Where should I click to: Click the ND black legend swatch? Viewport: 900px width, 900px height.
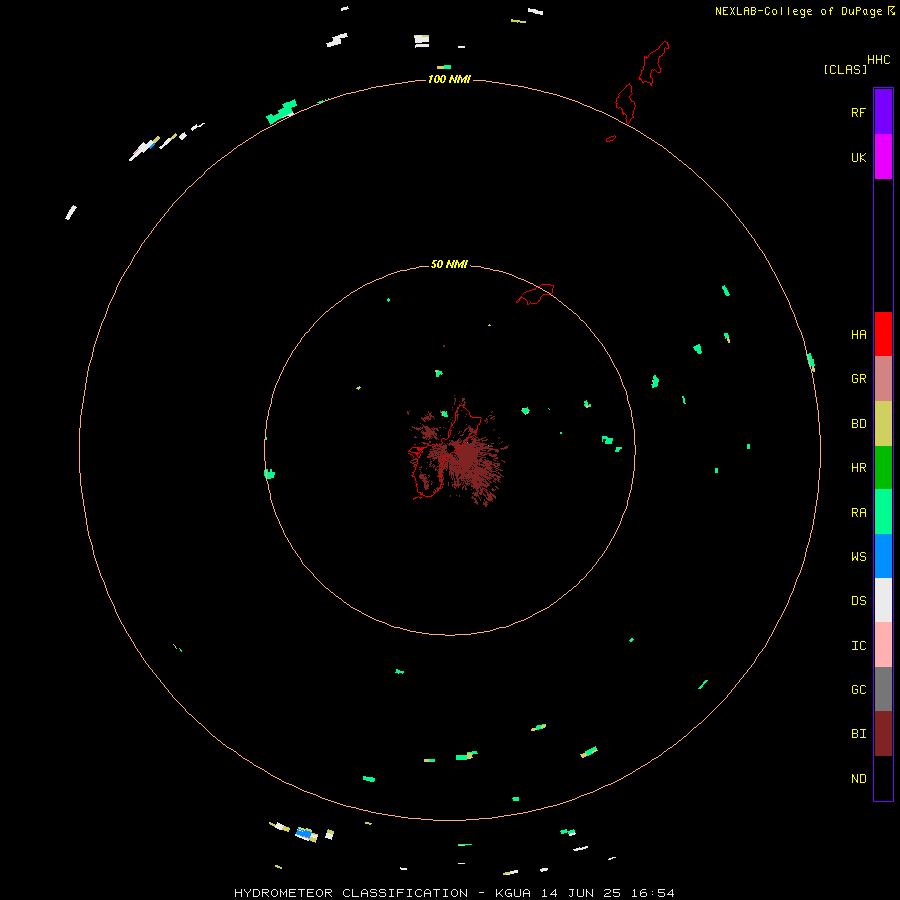(883, 778)
